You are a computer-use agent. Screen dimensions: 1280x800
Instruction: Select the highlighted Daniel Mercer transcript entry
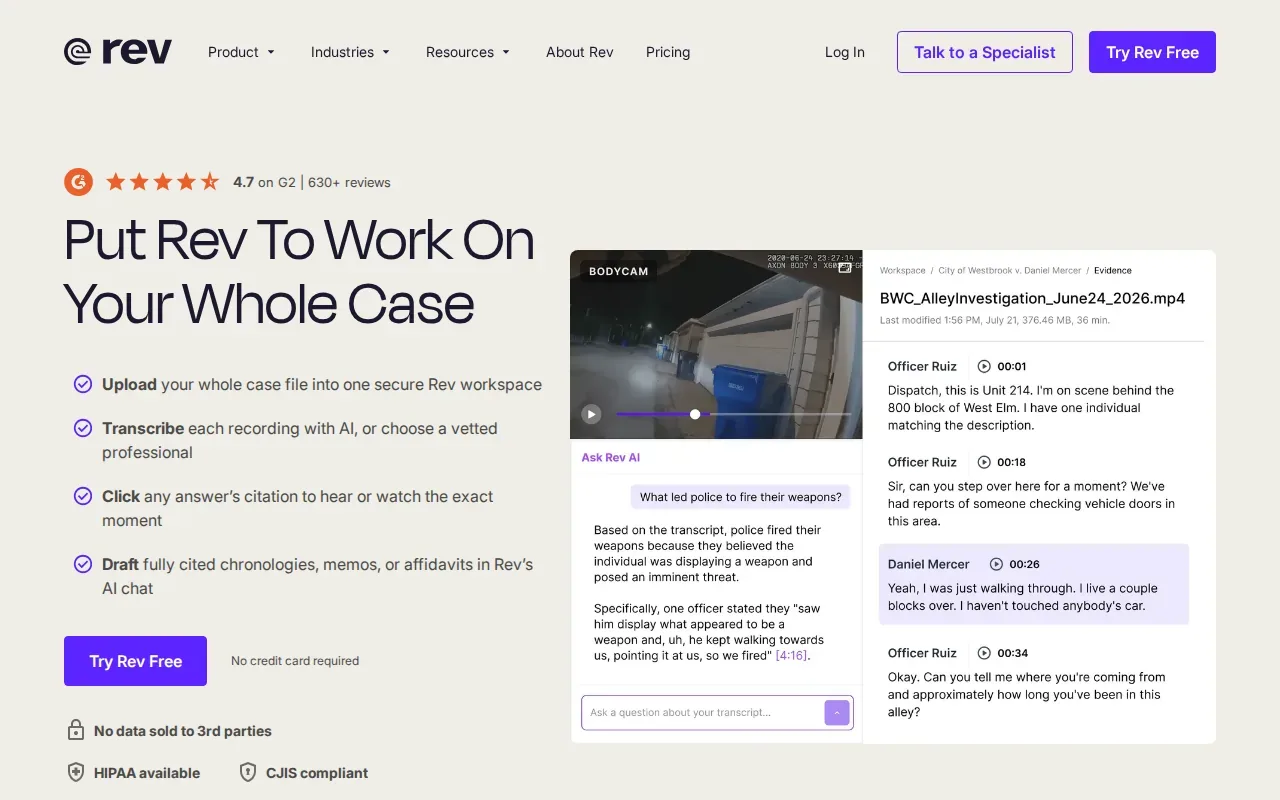[1034, 585]
